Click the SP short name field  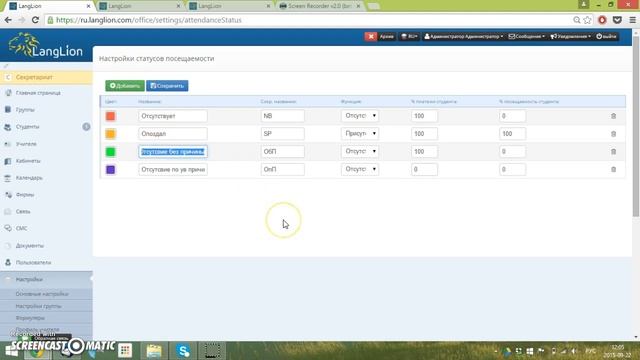282,133
